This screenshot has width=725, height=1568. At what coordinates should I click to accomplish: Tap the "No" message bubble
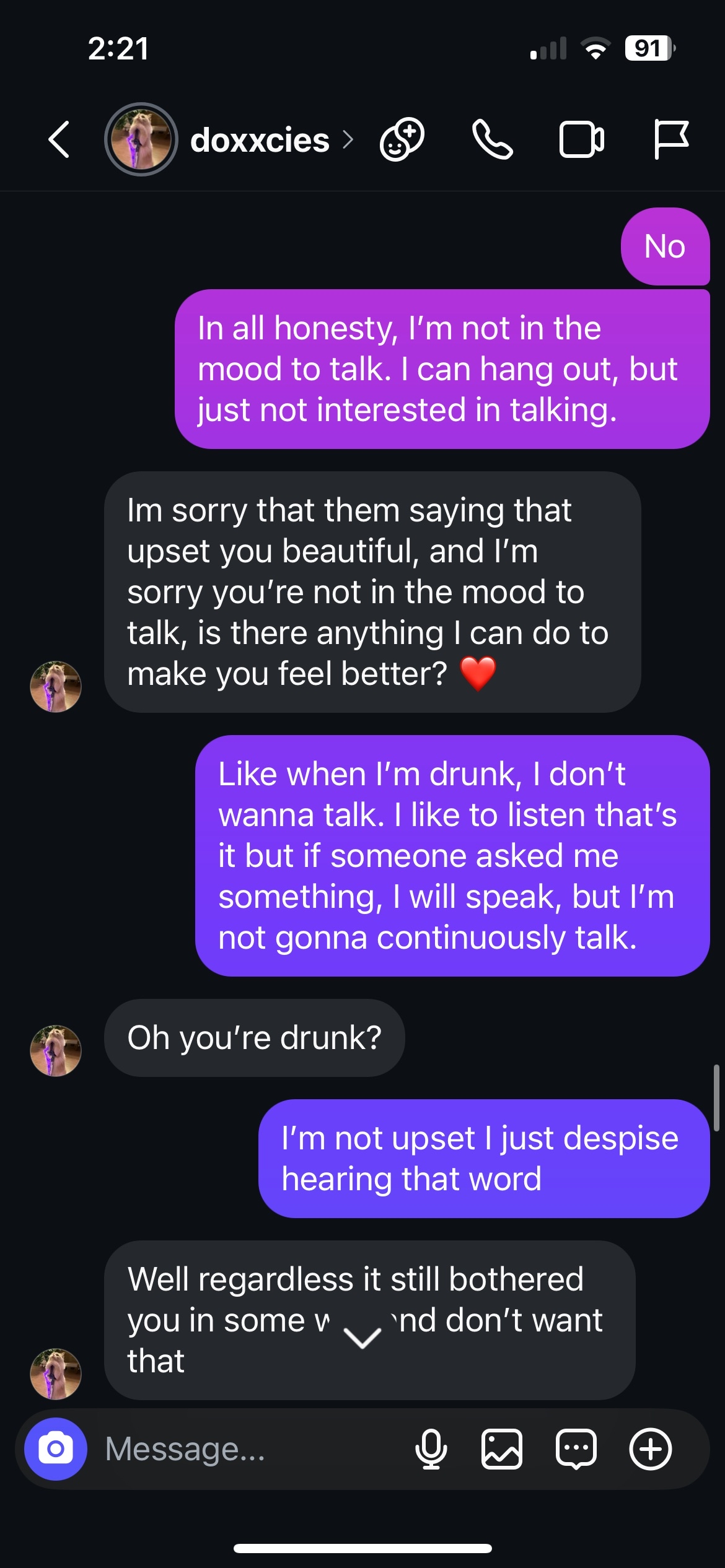665,246
